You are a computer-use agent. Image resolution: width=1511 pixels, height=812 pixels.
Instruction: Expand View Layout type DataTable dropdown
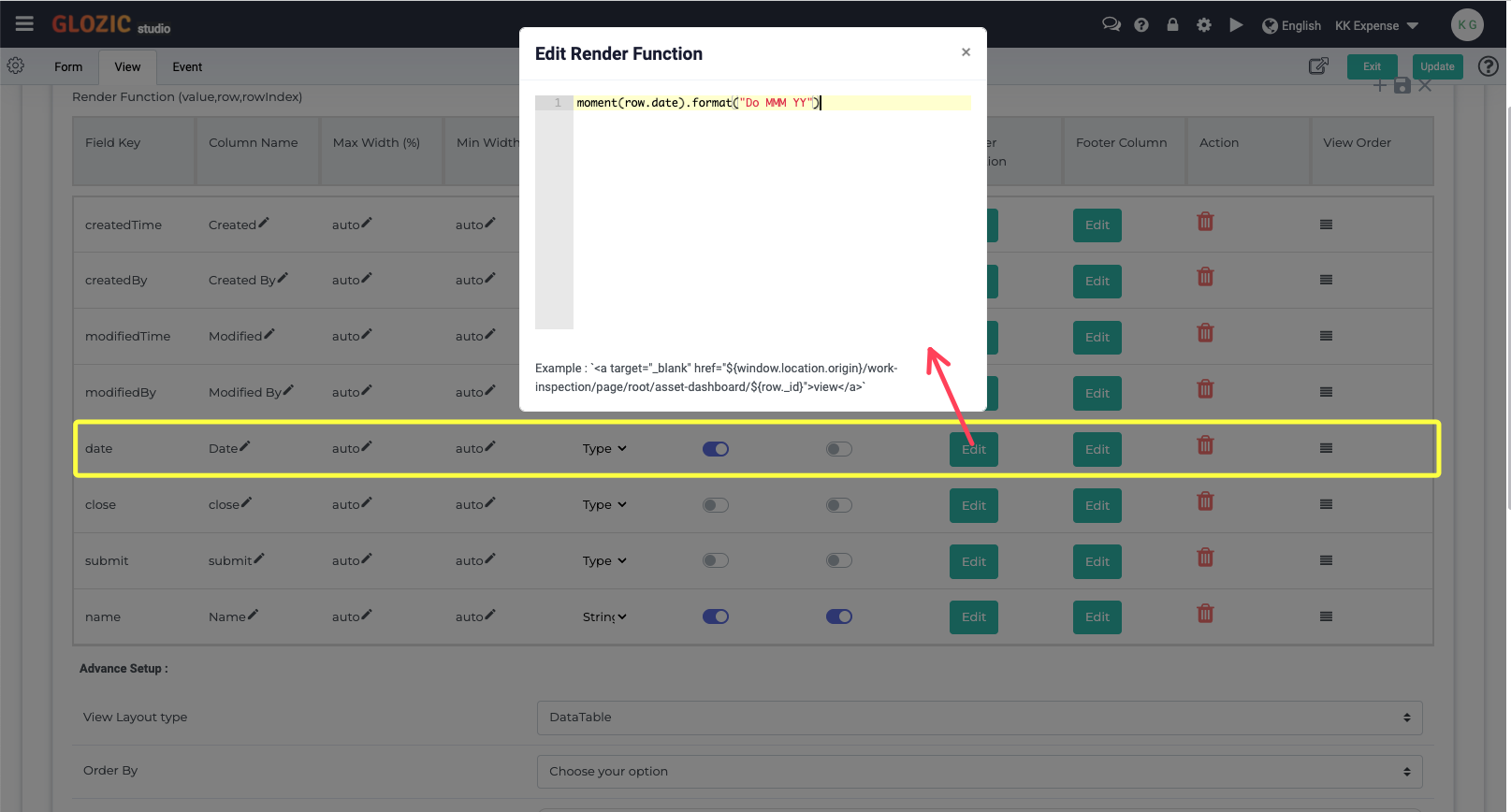[x=980, y=718]
